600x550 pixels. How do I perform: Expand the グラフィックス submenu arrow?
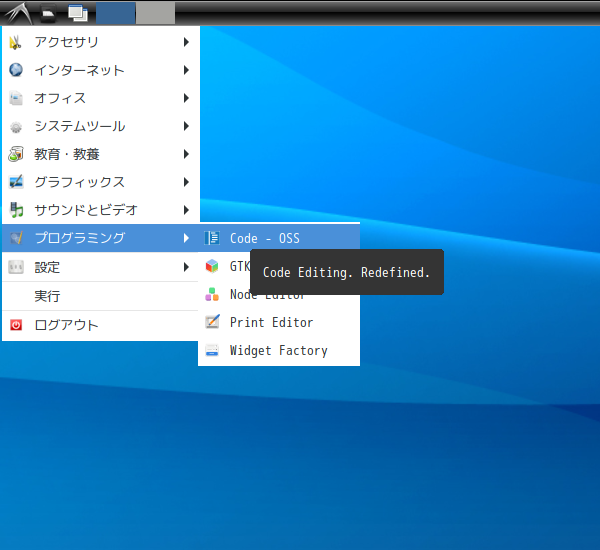coord(186,182)
